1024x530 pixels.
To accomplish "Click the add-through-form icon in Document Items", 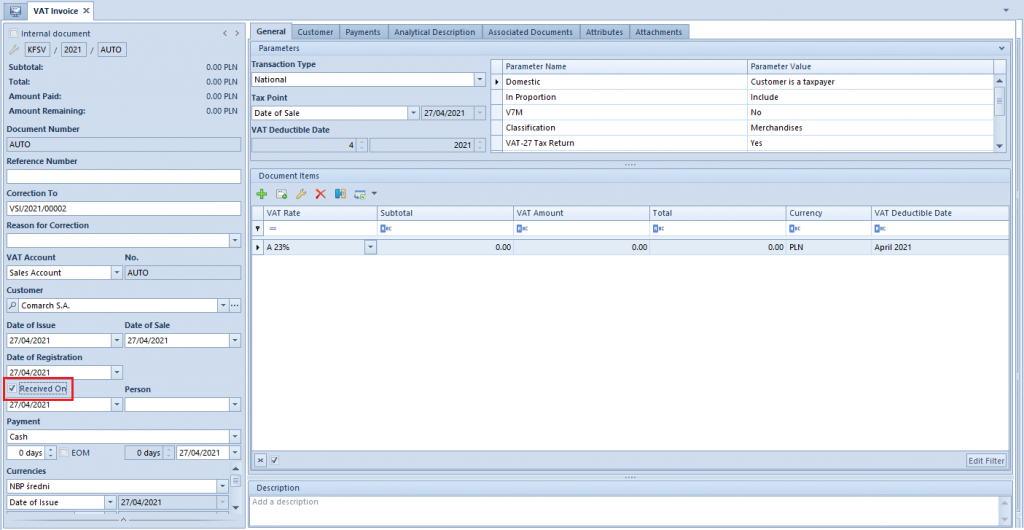I will [x=281, y=194].
